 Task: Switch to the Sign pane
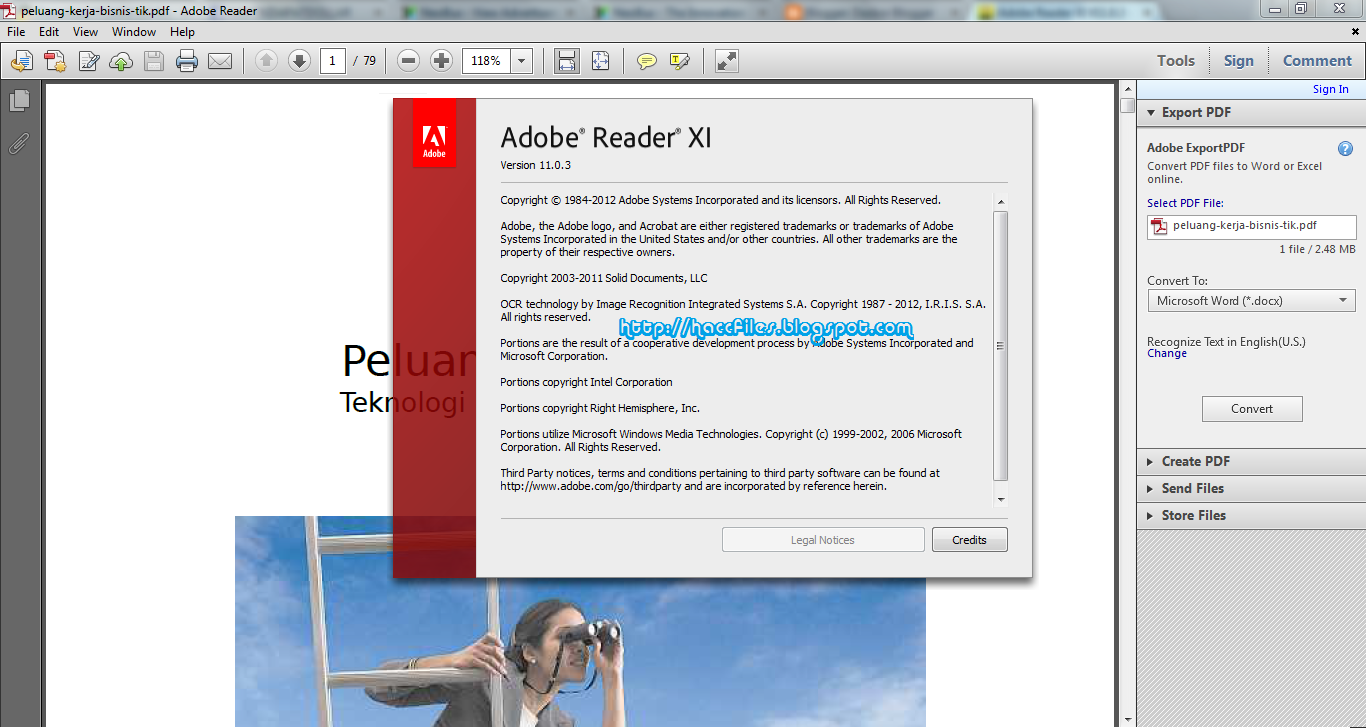(x=1238, y=61)
